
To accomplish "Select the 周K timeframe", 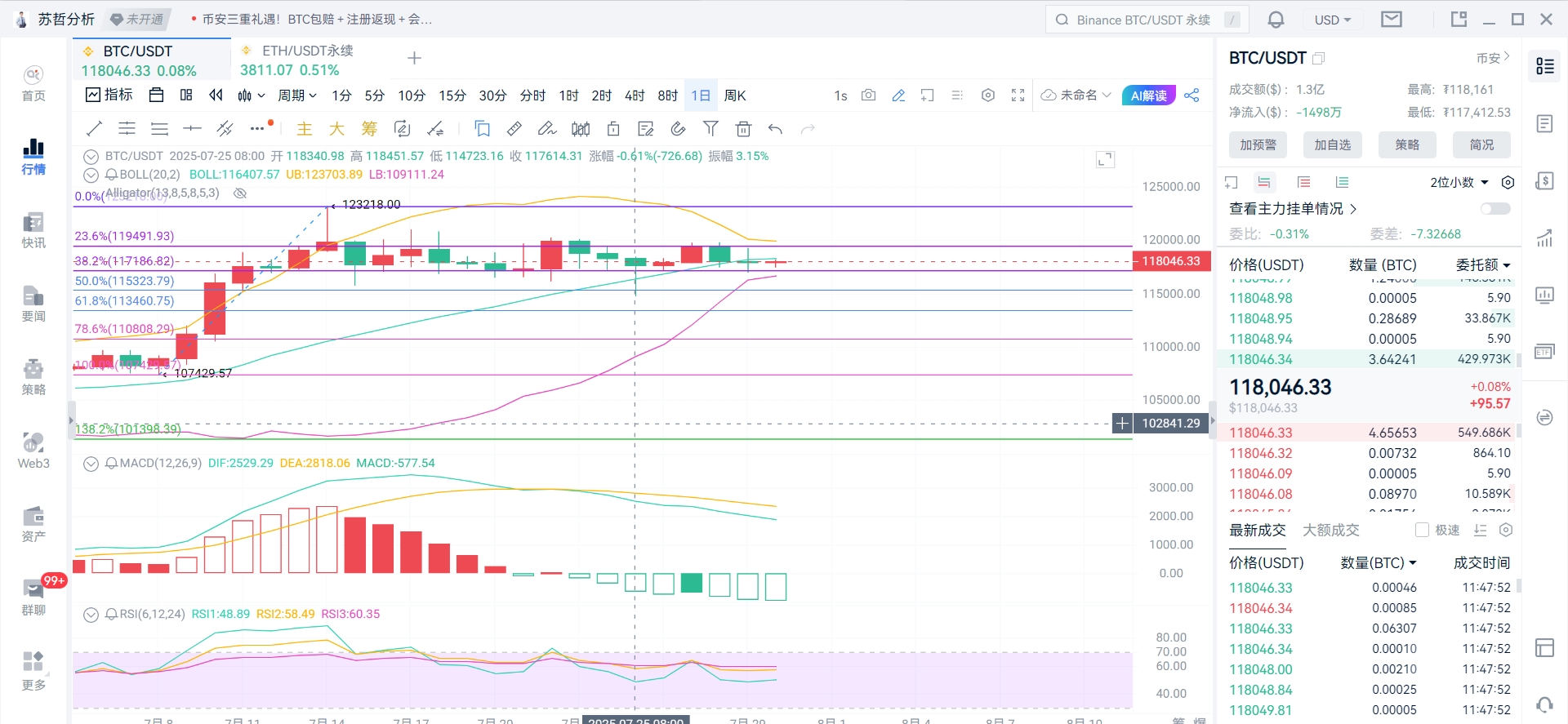I will pyautogui.click(x=735, y=95).
